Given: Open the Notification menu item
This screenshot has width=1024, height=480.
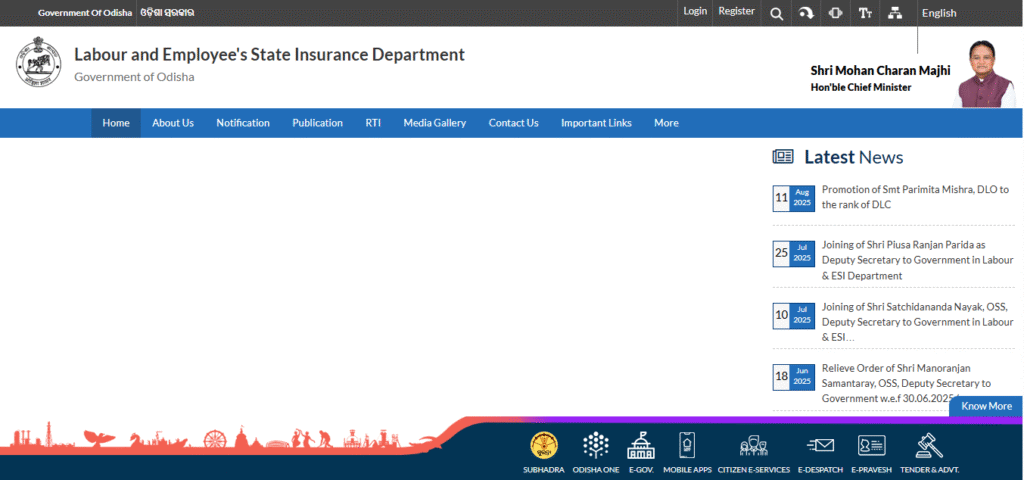Looking at the screenshot, I should (243, 123).
